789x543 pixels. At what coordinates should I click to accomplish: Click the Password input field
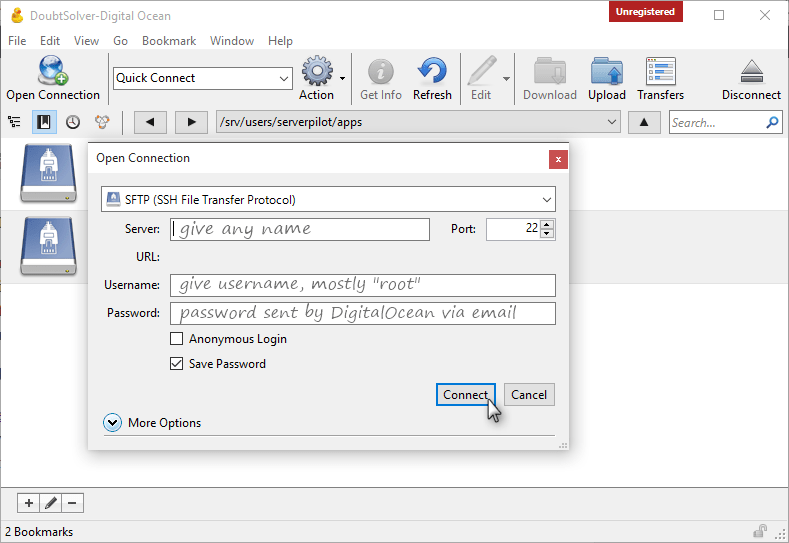[363, 313]
